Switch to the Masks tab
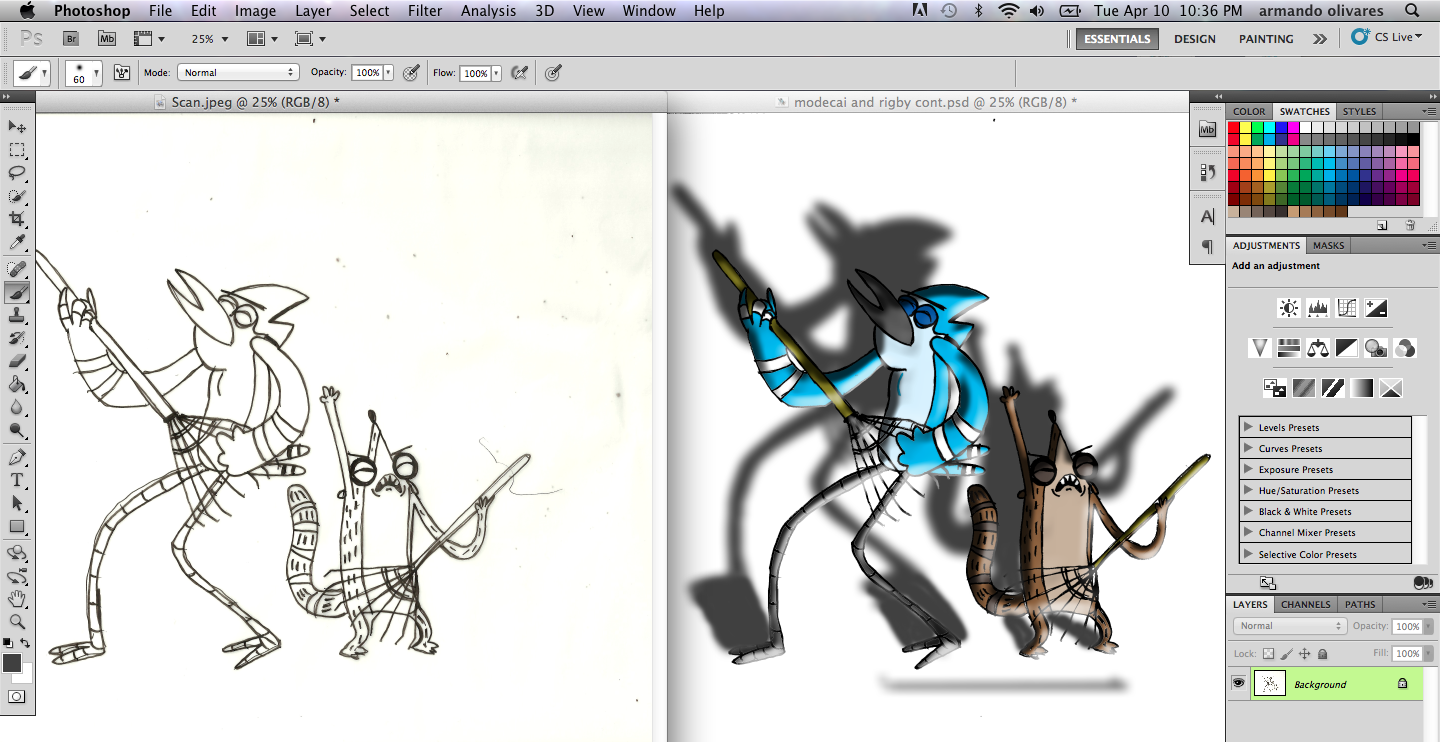Image resolution: width=1440 pixels, height=742 pixels. click(x=1329, y=245)
